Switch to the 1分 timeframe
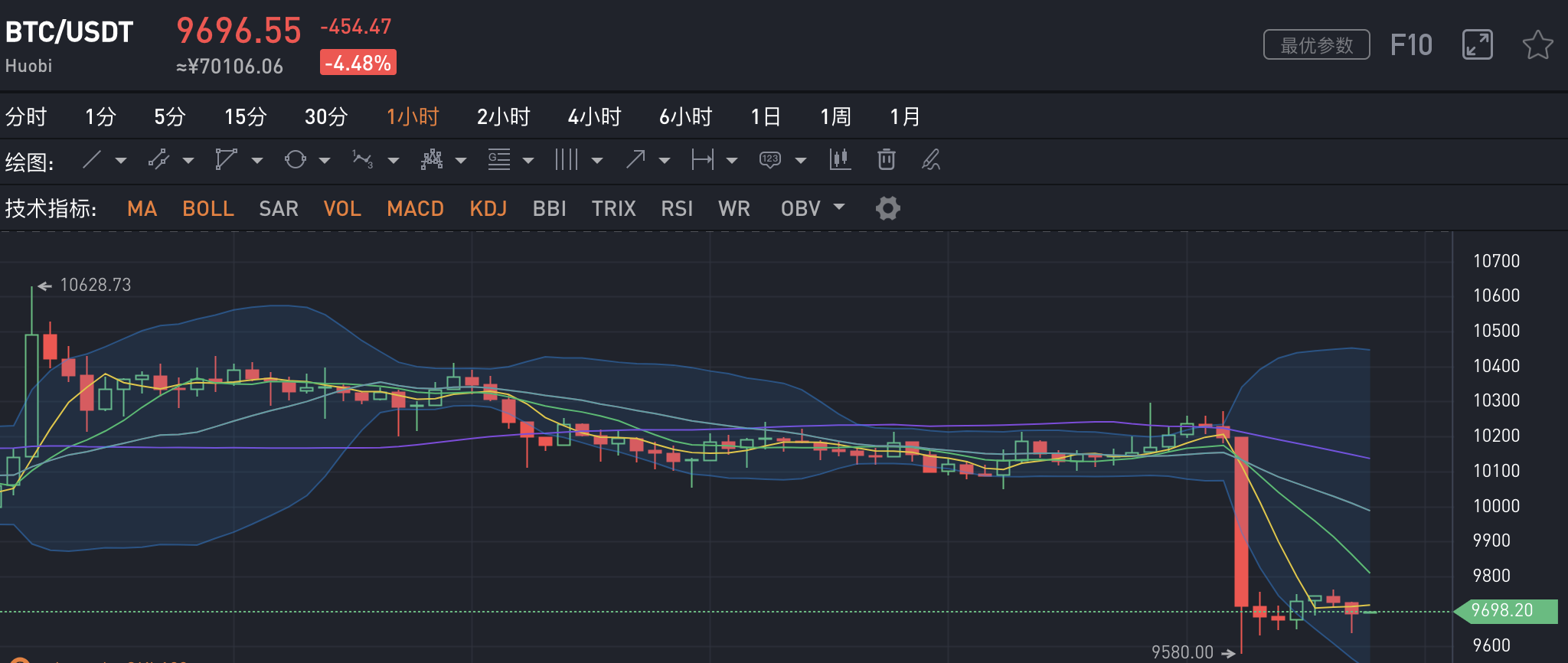Viewport: 1568px width, 663px height. click(x=100, y=116)
